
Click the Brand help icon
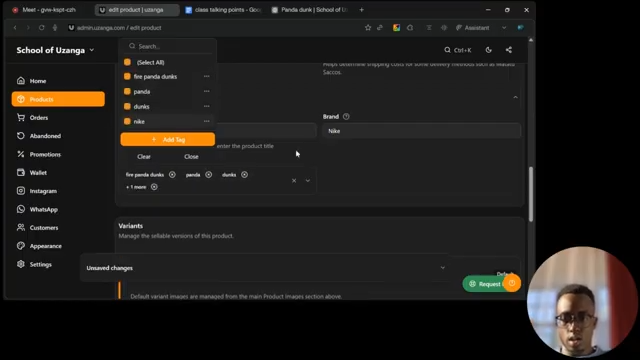tap(346, 116)
